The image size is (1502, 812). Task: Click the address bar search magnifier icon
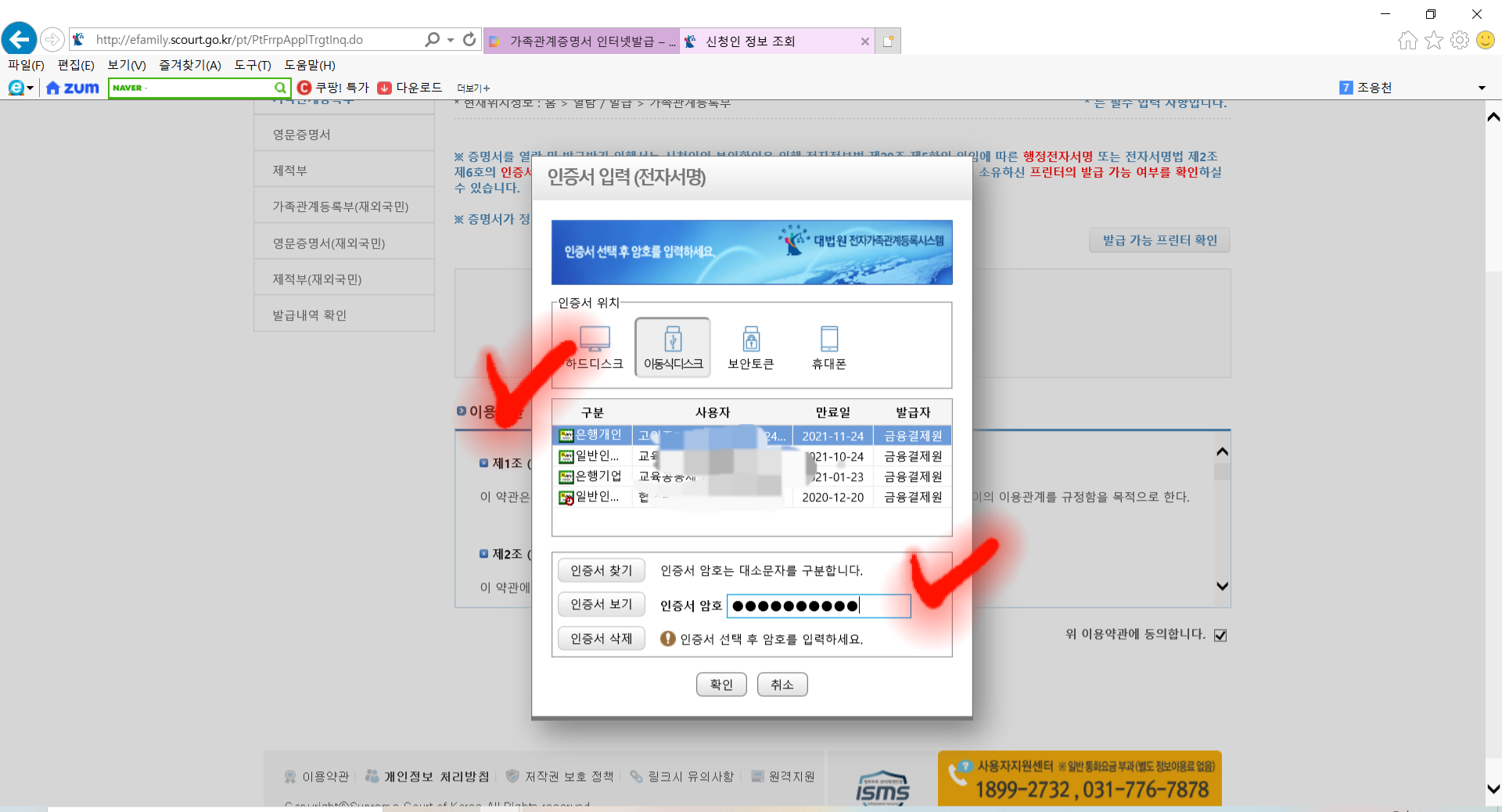coord(432,39)
